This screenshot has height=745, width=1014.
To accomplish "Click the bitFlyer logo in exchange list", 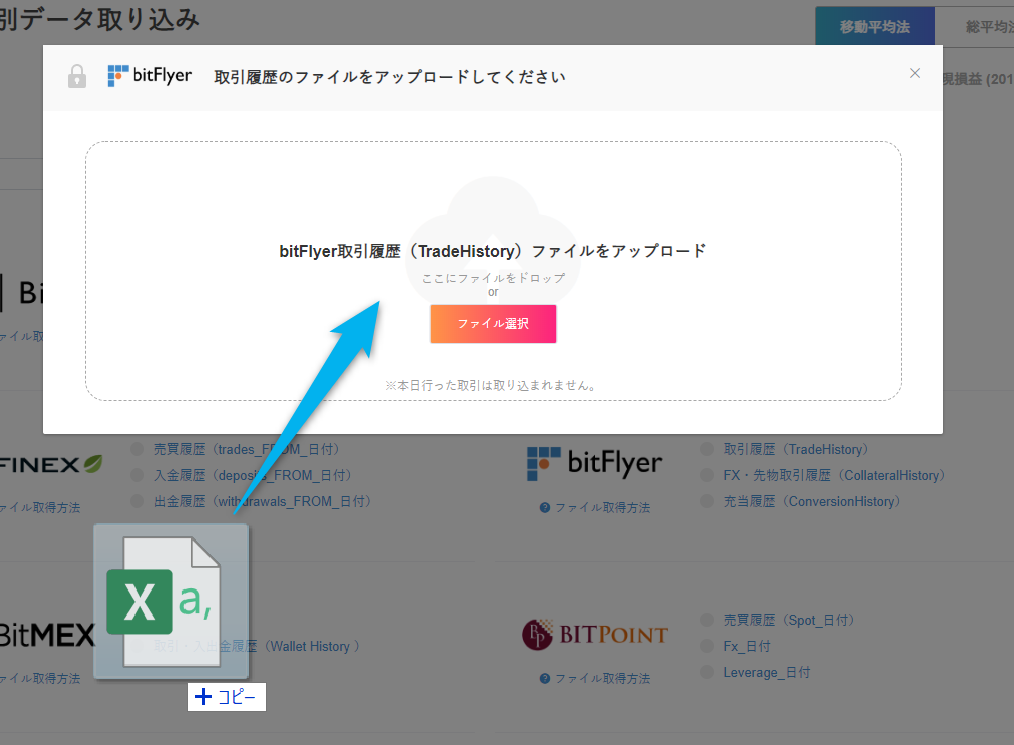I will [x=594, y=463].
